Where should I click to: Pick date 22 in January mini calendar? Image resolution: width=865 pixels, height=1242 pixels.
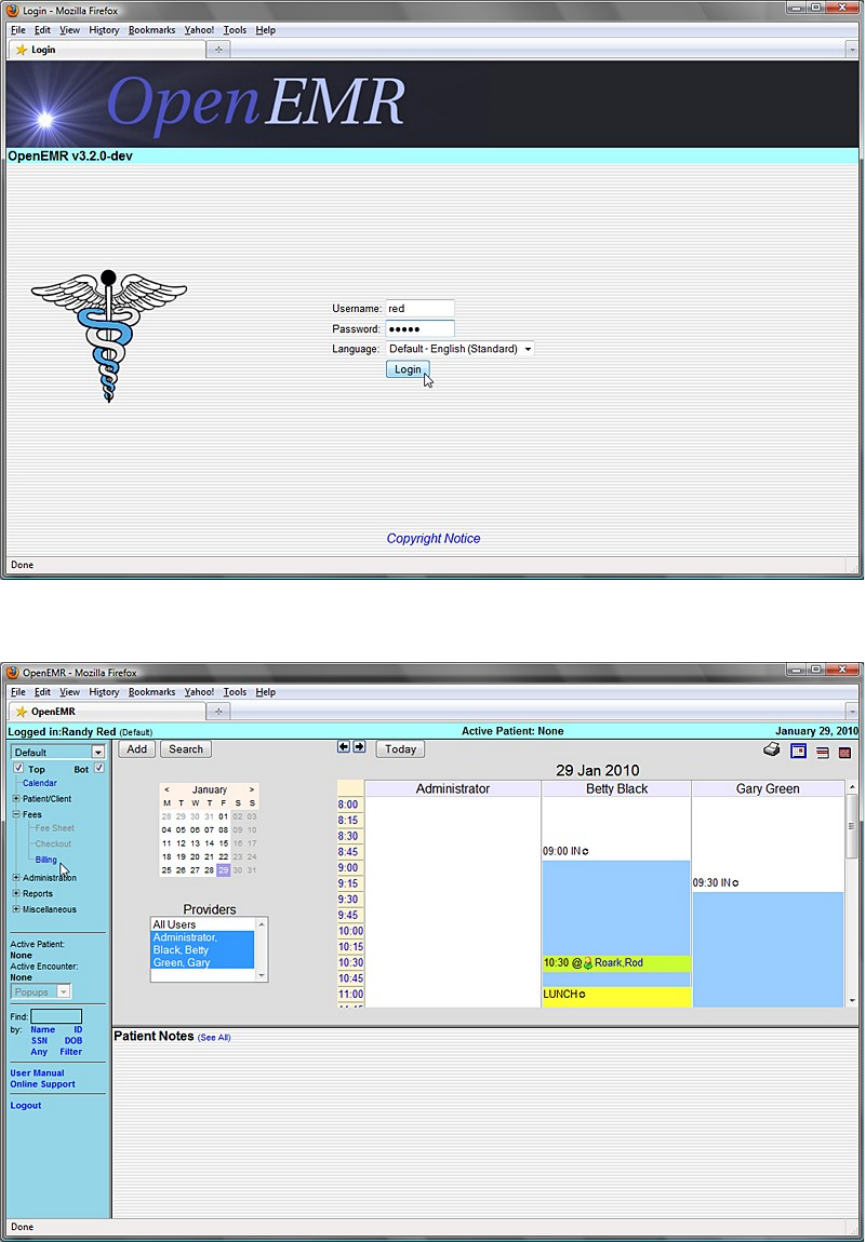coord(223,856)
